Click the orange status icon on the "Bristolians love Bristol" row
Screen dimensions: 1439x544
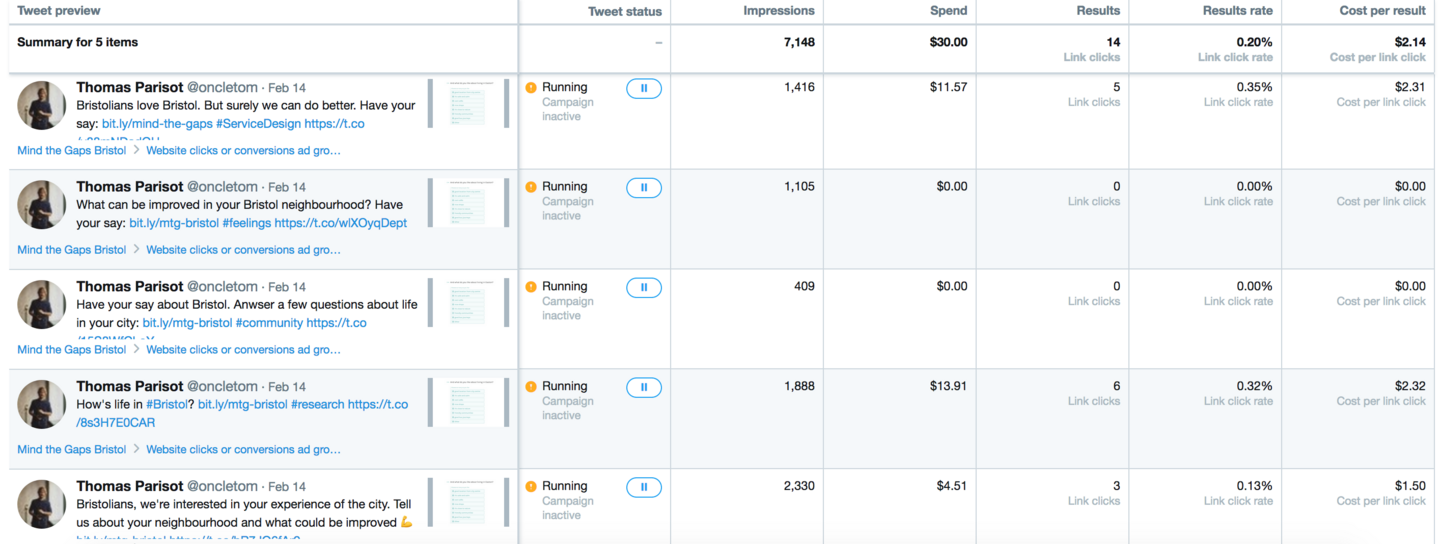click(x=531, y=88)
